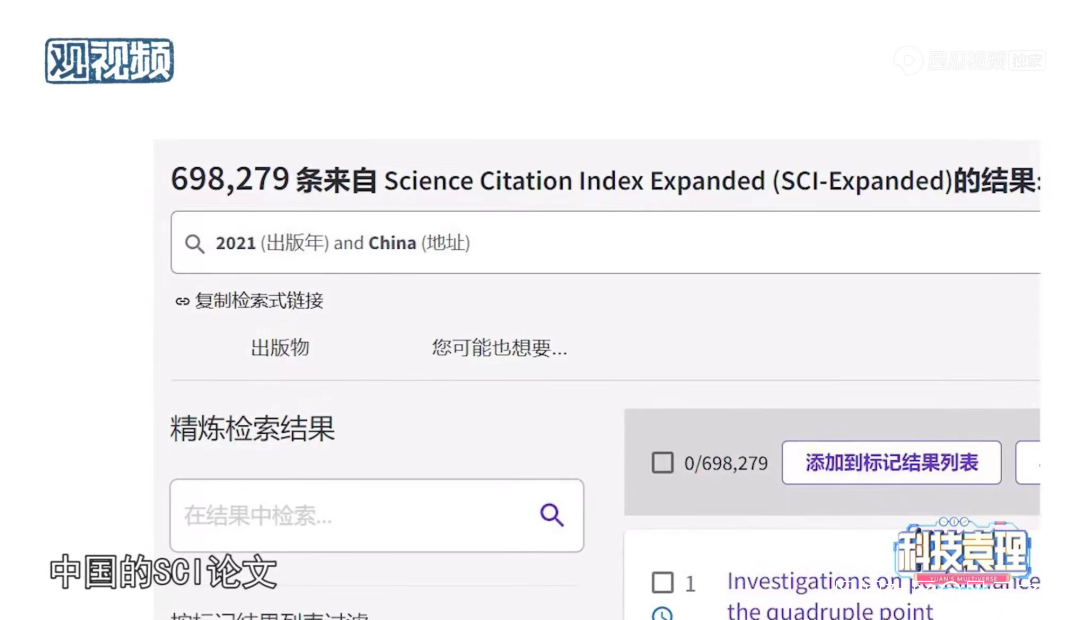Click the 0/698,279 selection count text
This screenshot has height=620, width=1080.
click(x=726, y=463)
